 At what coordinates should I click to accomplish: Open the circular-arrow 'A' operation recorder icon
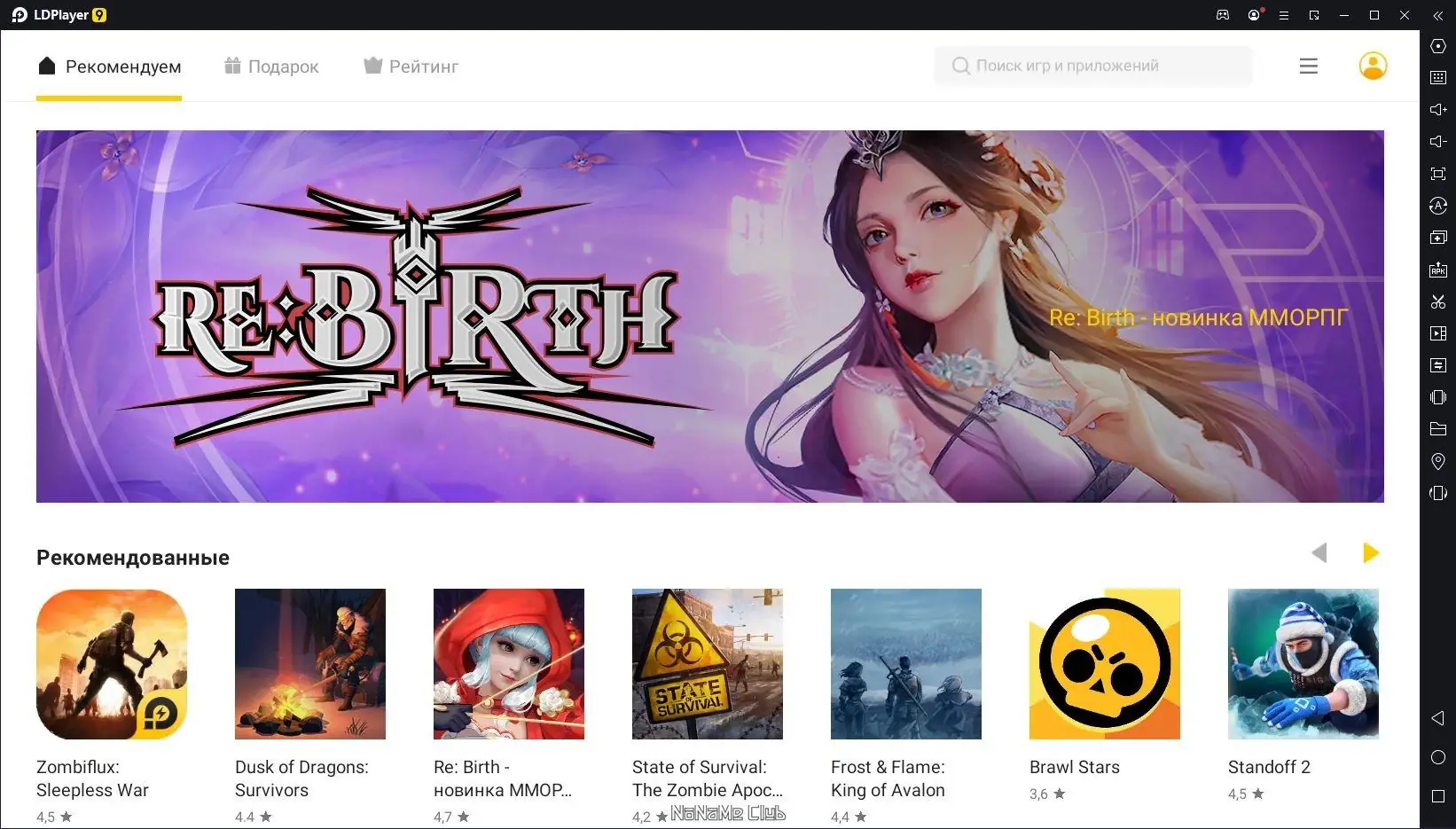1438,206
